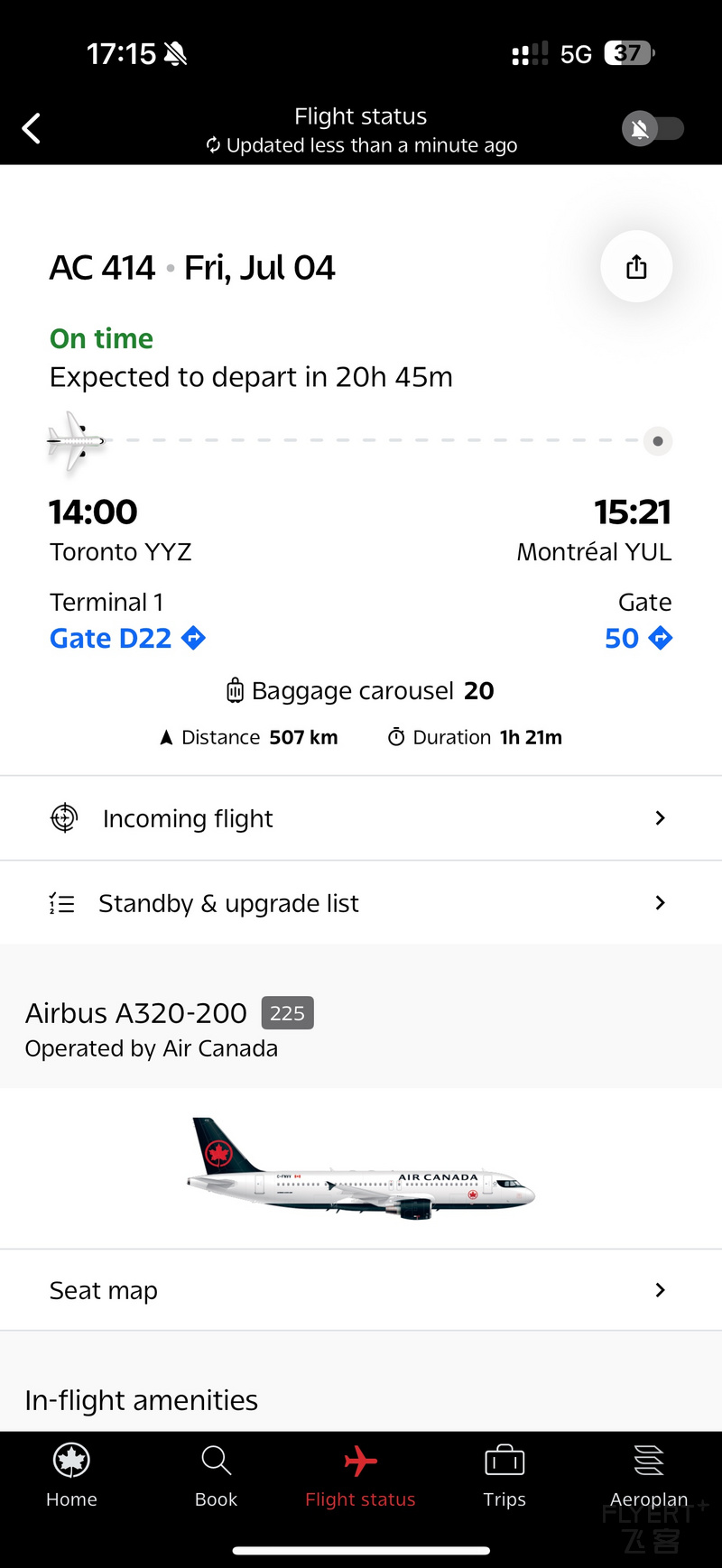Expand Standby & upgrade list chevron
The height and width of the screenshot is (1568, 722).
coord(660,902)
